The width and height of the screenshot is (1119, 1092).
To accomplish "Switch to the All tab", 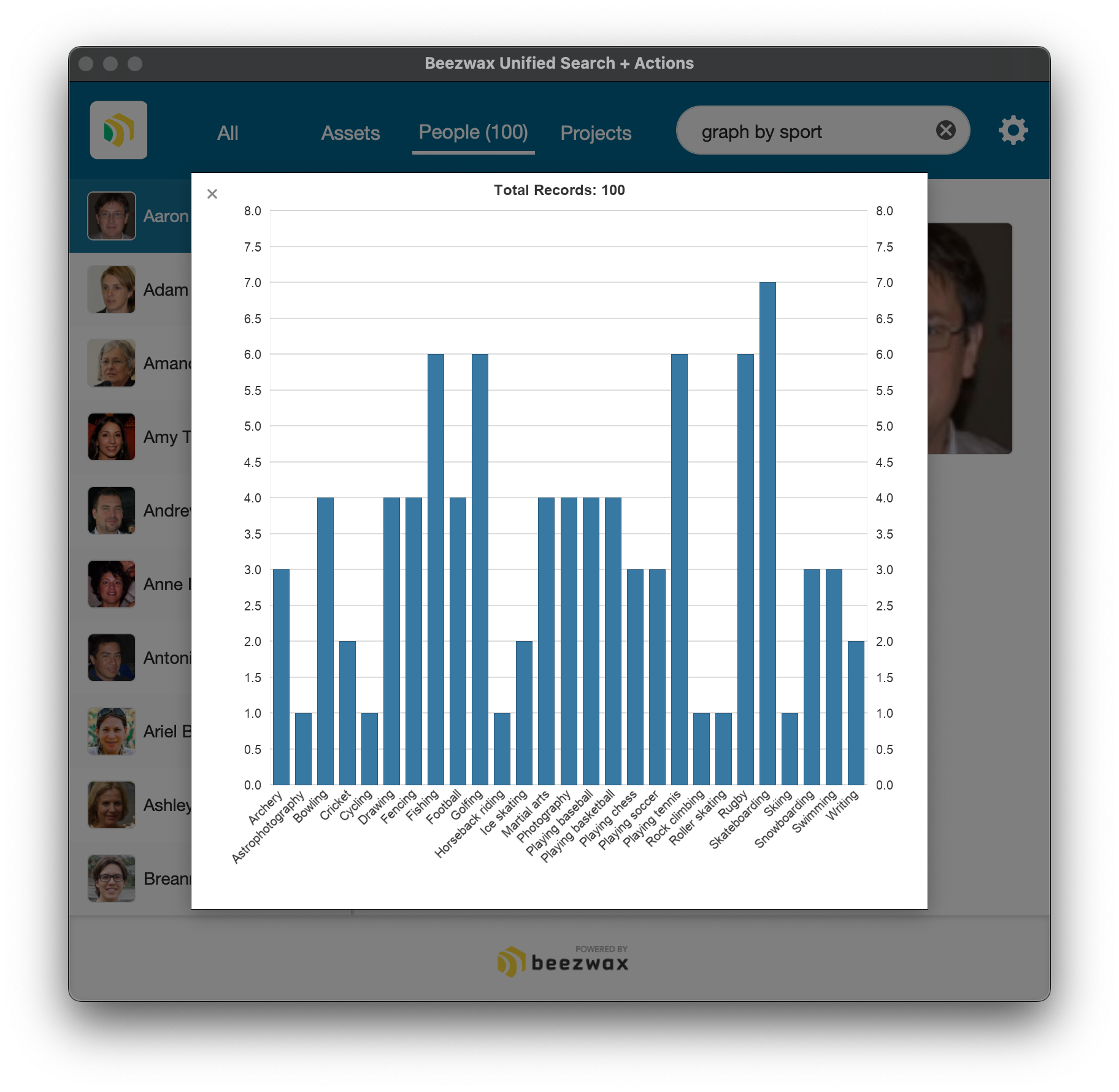I will [x=228, y=133].
